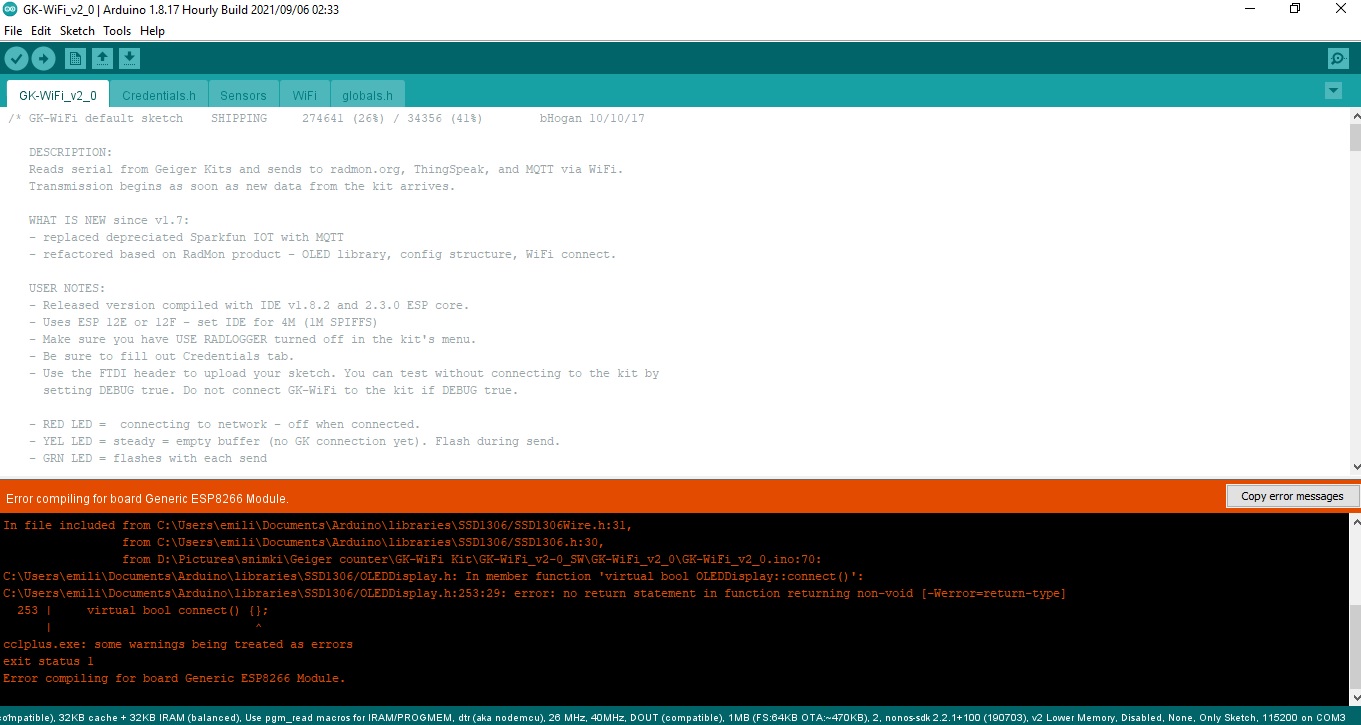Click the Arduino logo in title bar

10,9
